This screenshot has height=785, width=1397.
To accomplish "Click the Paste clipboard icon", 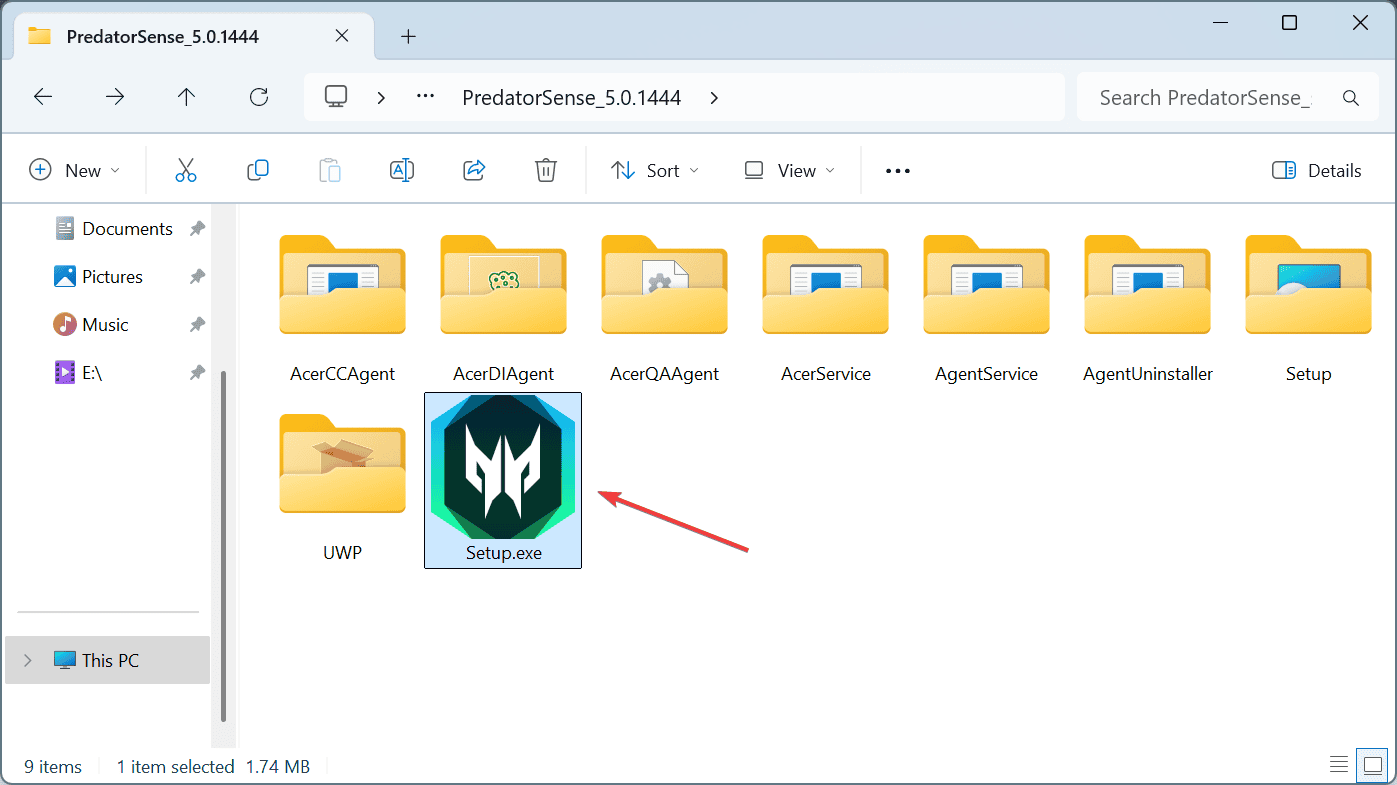I will [x=330, y=170].
